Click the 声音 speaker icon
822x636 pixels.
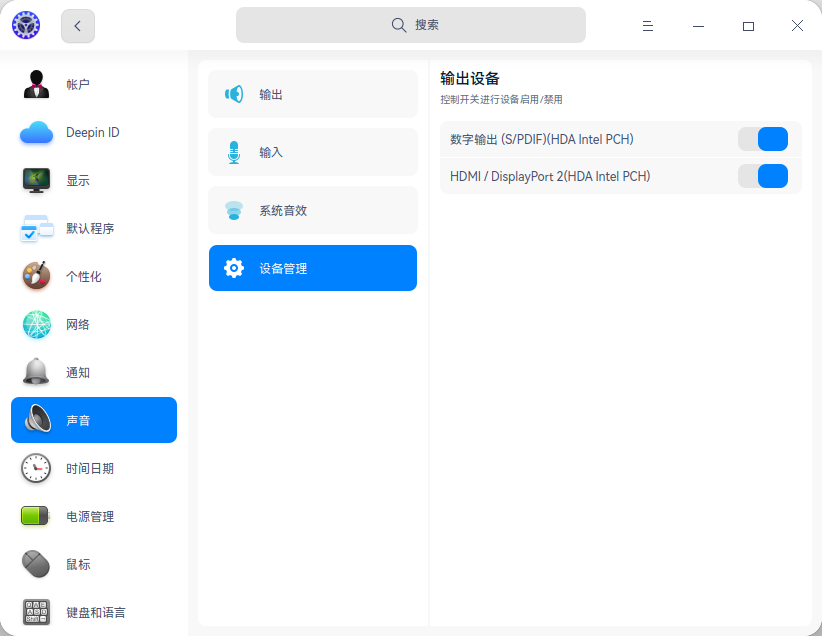(x=38, y=419)
